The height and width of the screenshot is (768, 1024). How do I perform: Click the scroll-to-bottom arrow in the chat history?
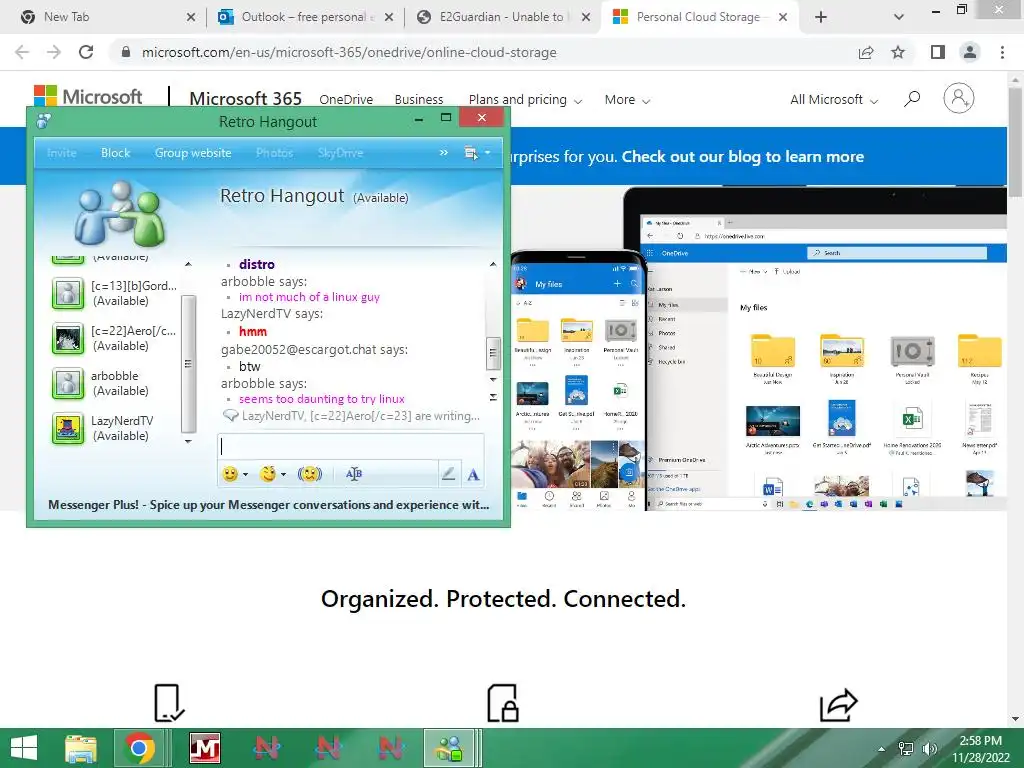tap(494, 397)
